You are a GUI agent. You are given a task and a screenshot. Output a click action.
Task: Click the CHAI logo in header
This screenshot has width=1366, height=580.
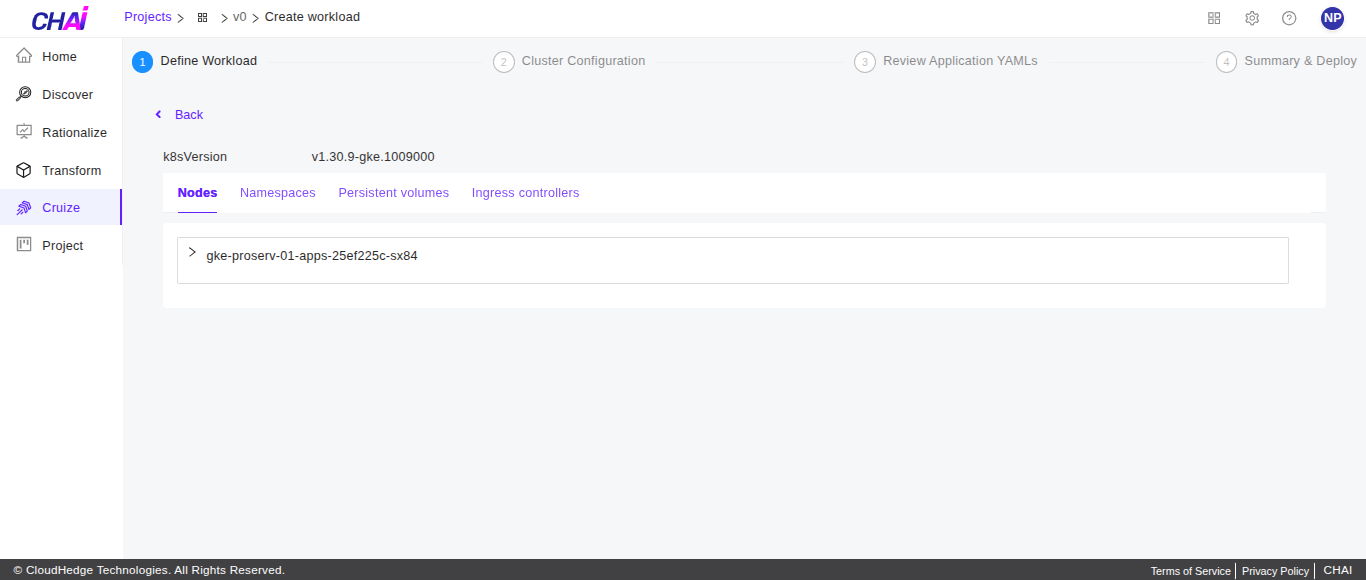tap(59, 19)
